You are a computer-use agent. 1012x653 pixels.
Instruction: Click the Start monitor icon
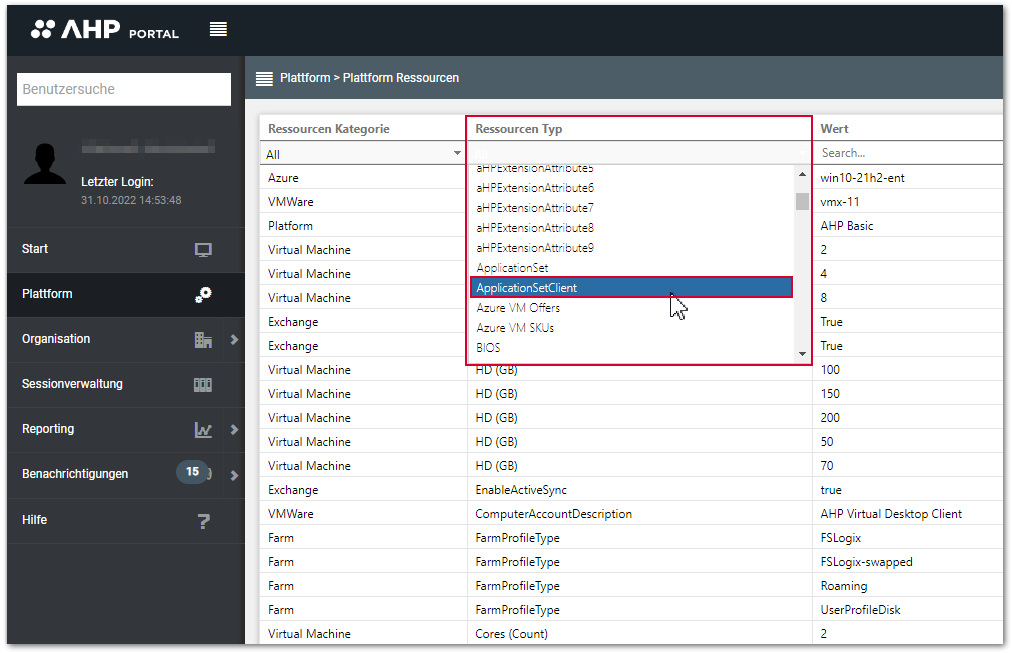pyautogui.click(x=203, y=250)
